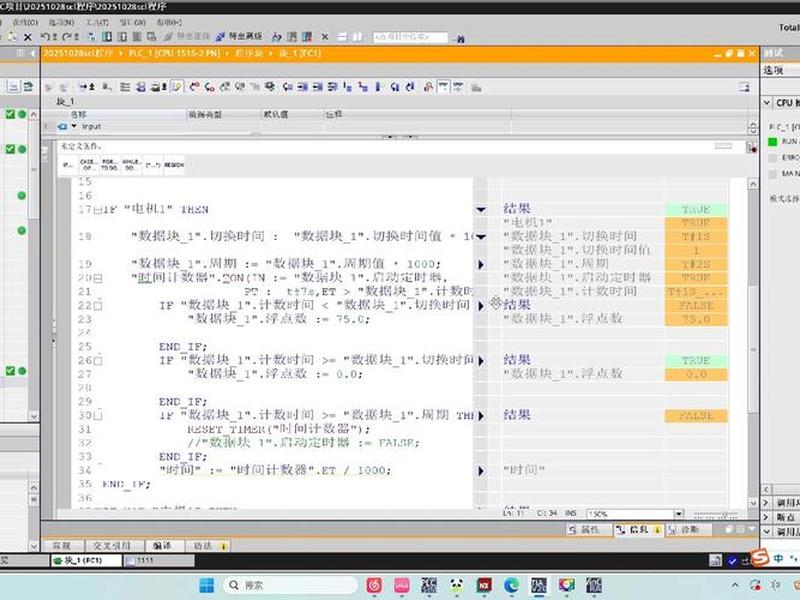Open the 工具(T) menu
This screenshot has width=800, height=600.
point(97,22)
